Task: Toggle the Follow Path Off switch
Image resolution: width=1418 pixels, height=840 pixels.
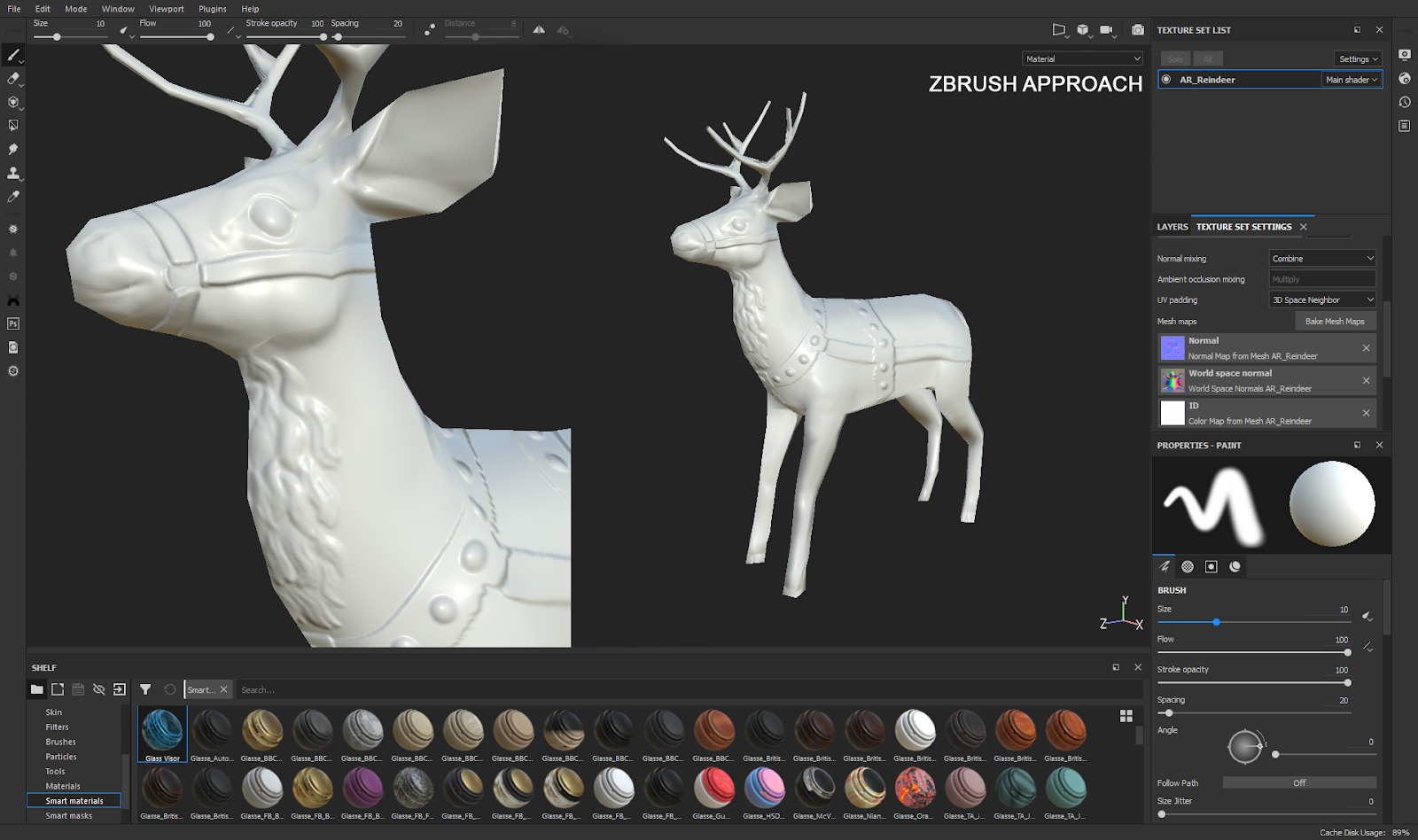Action: [1299, 783]
